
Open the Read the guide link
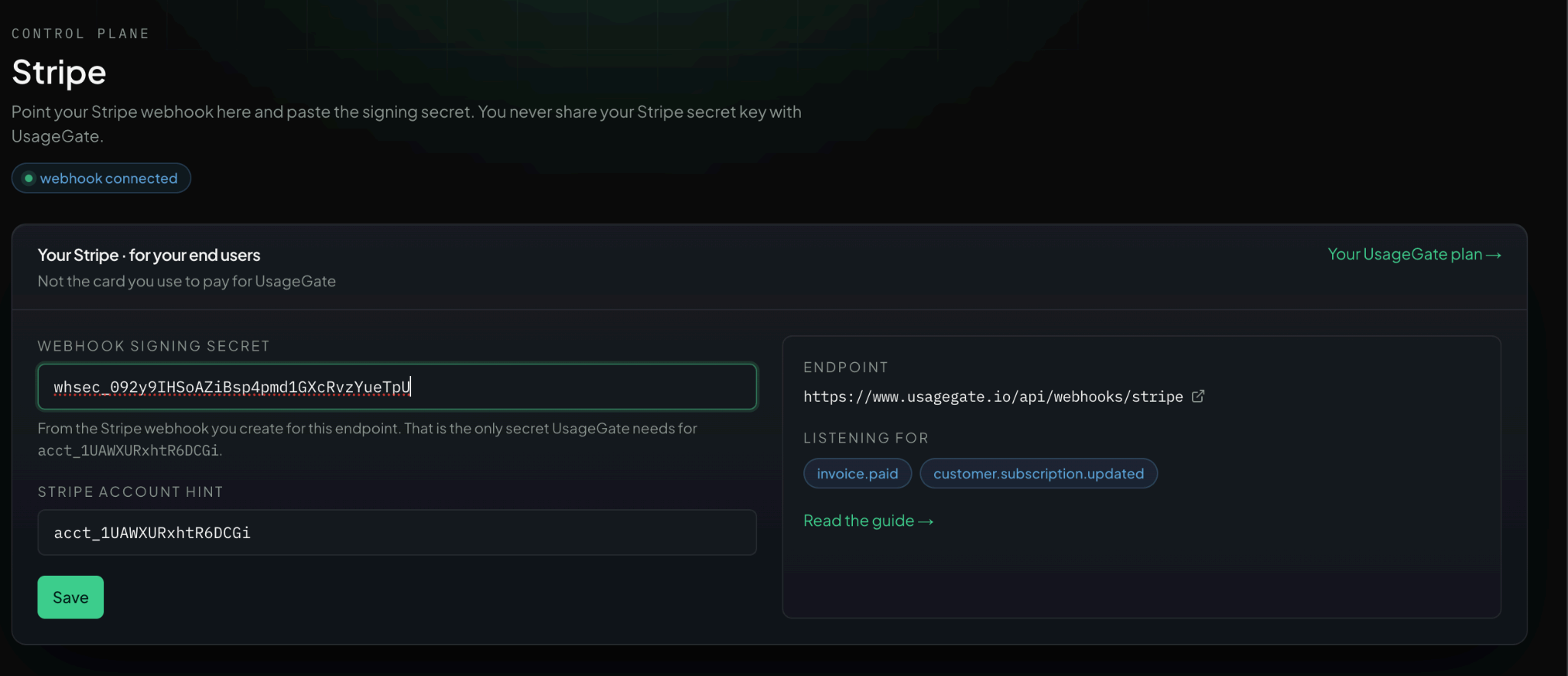pos(868,521)
